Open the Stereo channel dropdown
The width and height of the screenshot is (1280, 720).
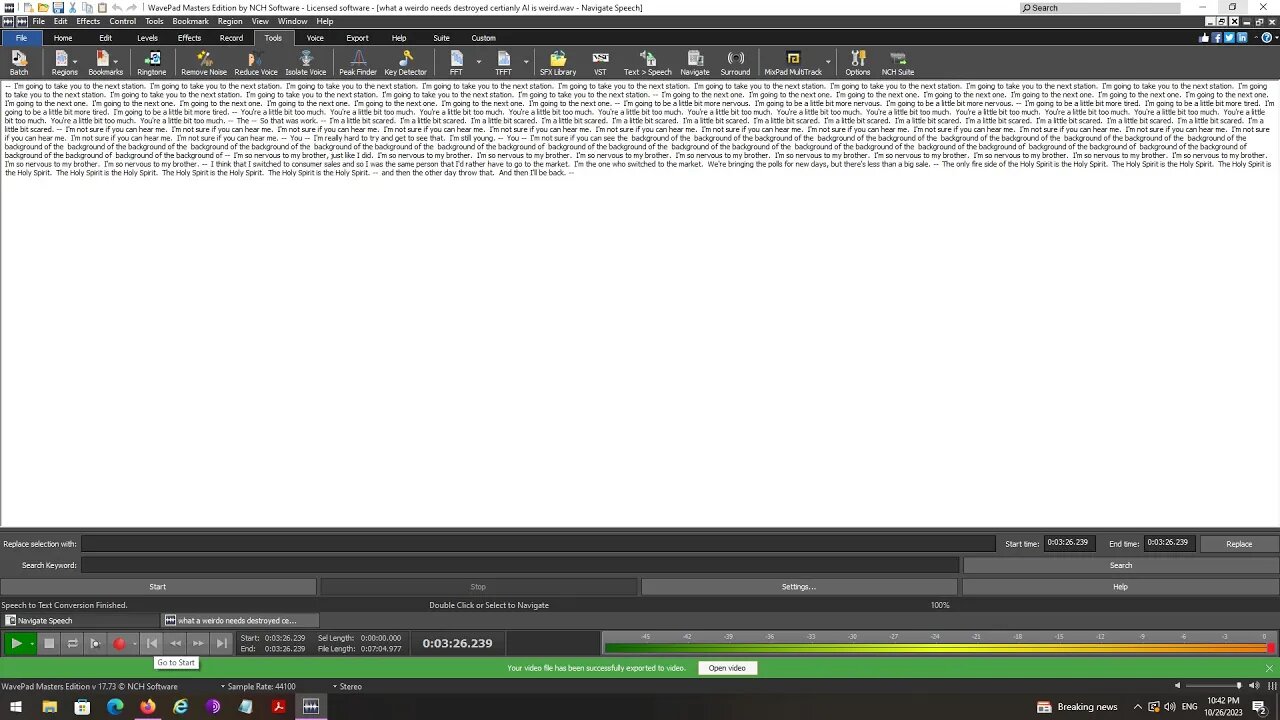pyautogui.click(x=347, y=687)
